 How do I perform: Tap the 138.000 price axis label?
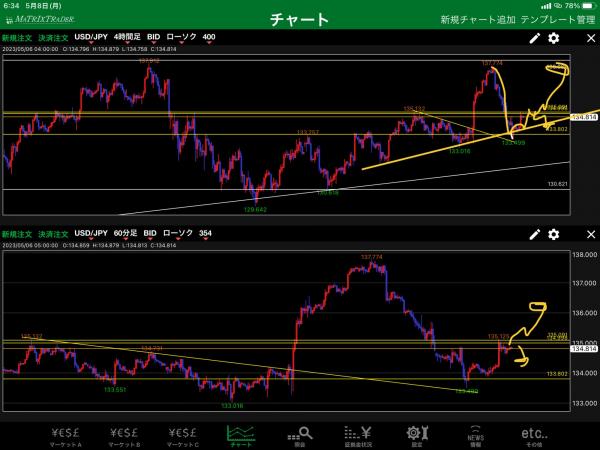tap(584, 255)
